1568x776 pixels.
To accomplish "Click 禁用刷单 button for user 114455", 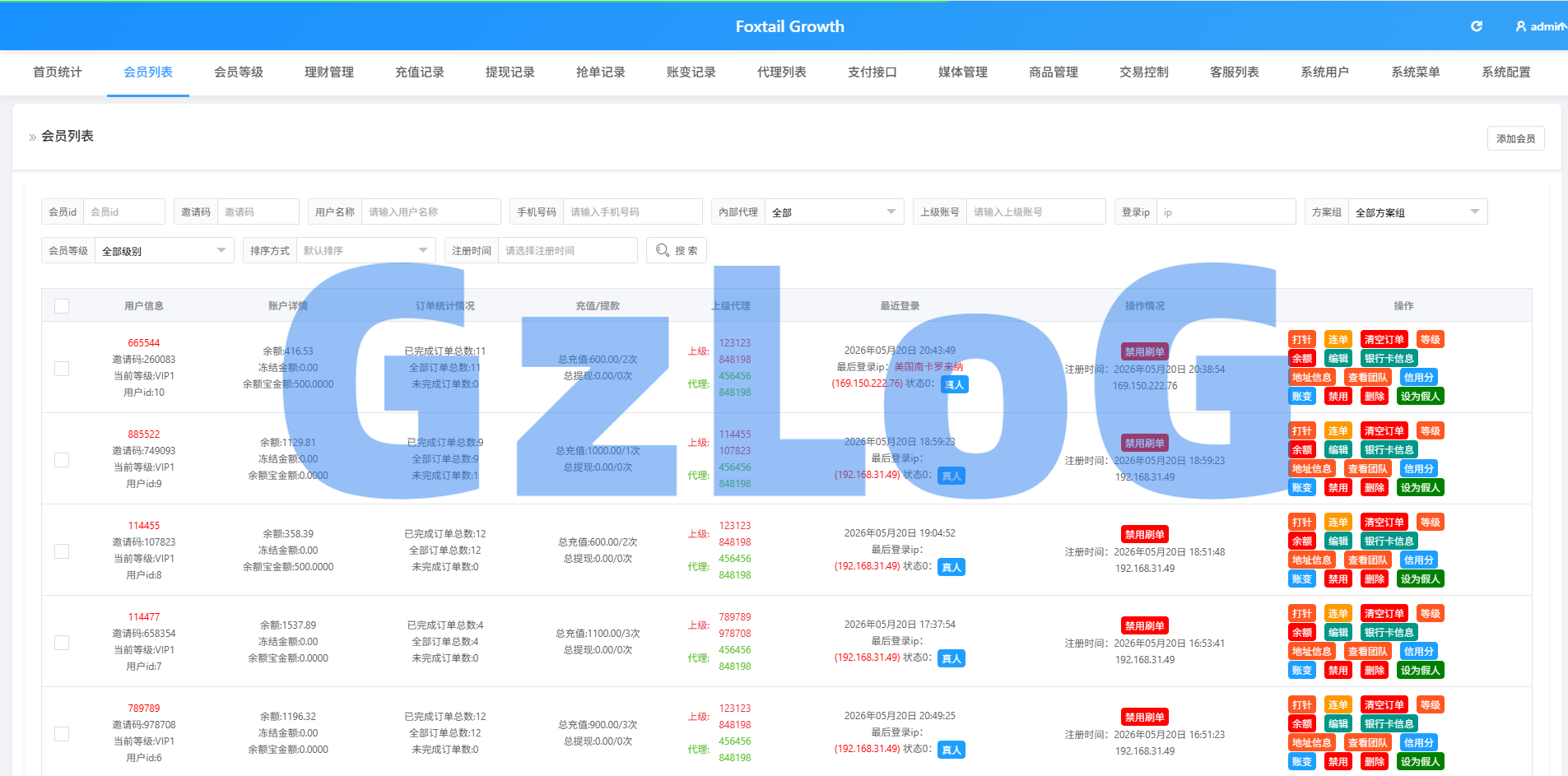I will [1145, 535].
